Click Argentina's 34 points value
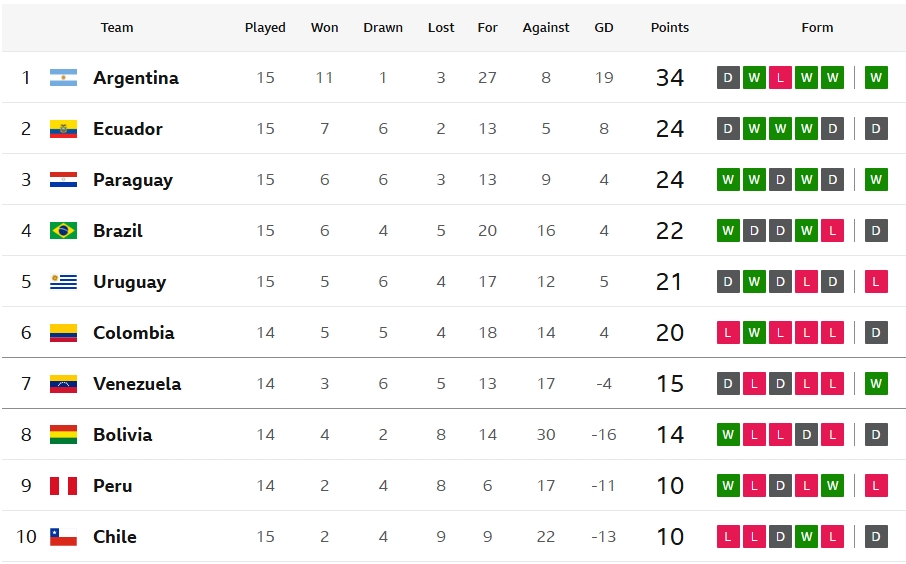This screenshot has width=906, height=564. coord(670,77)
